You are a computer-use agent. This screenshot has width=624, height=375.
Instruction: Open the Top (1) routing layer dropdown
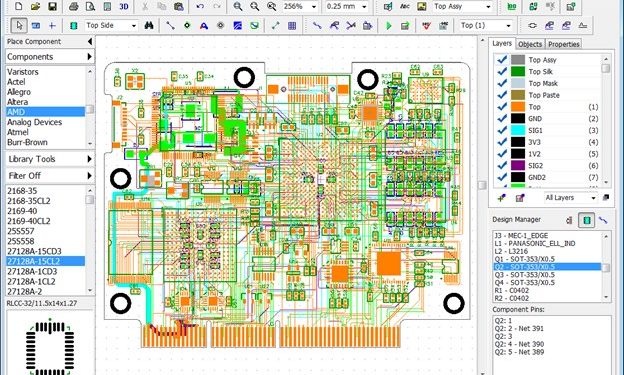coord(508,25)
